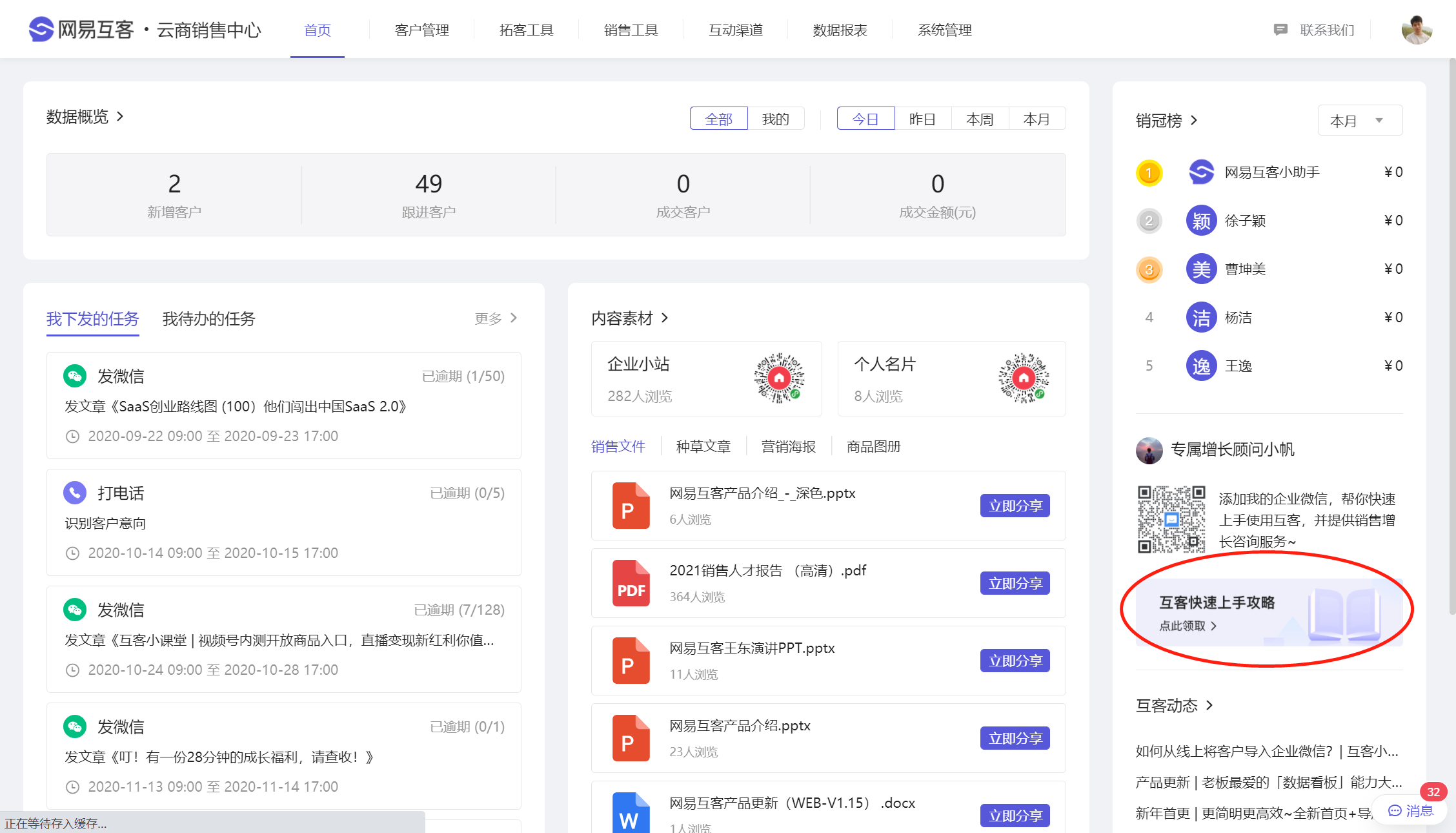Click 联系我们 link in header
Screen dimensions: 1456x833
(x=1327, y=30)
